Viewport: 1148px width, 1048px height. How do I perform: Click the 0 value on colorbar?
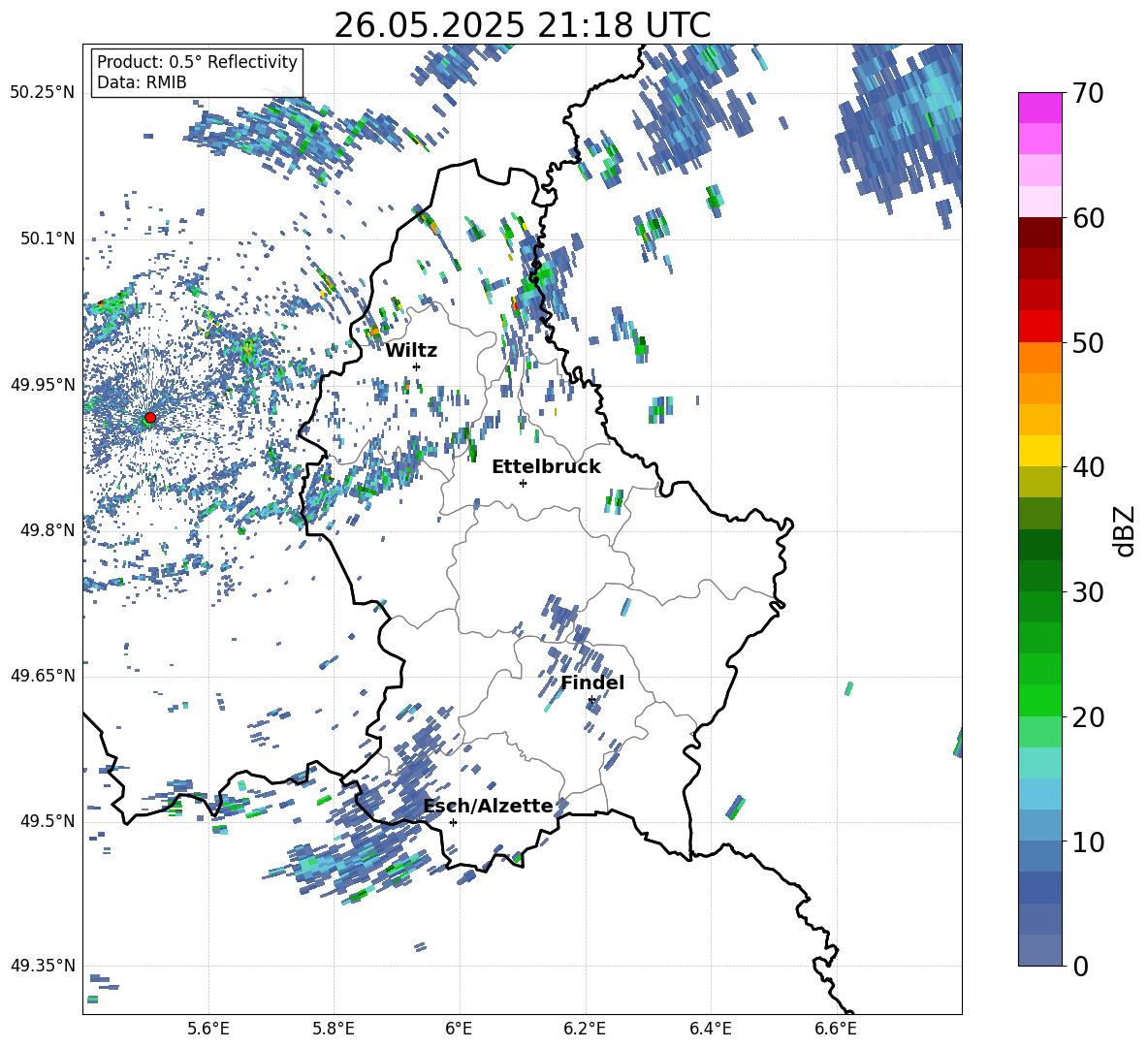coord(1079,967)
